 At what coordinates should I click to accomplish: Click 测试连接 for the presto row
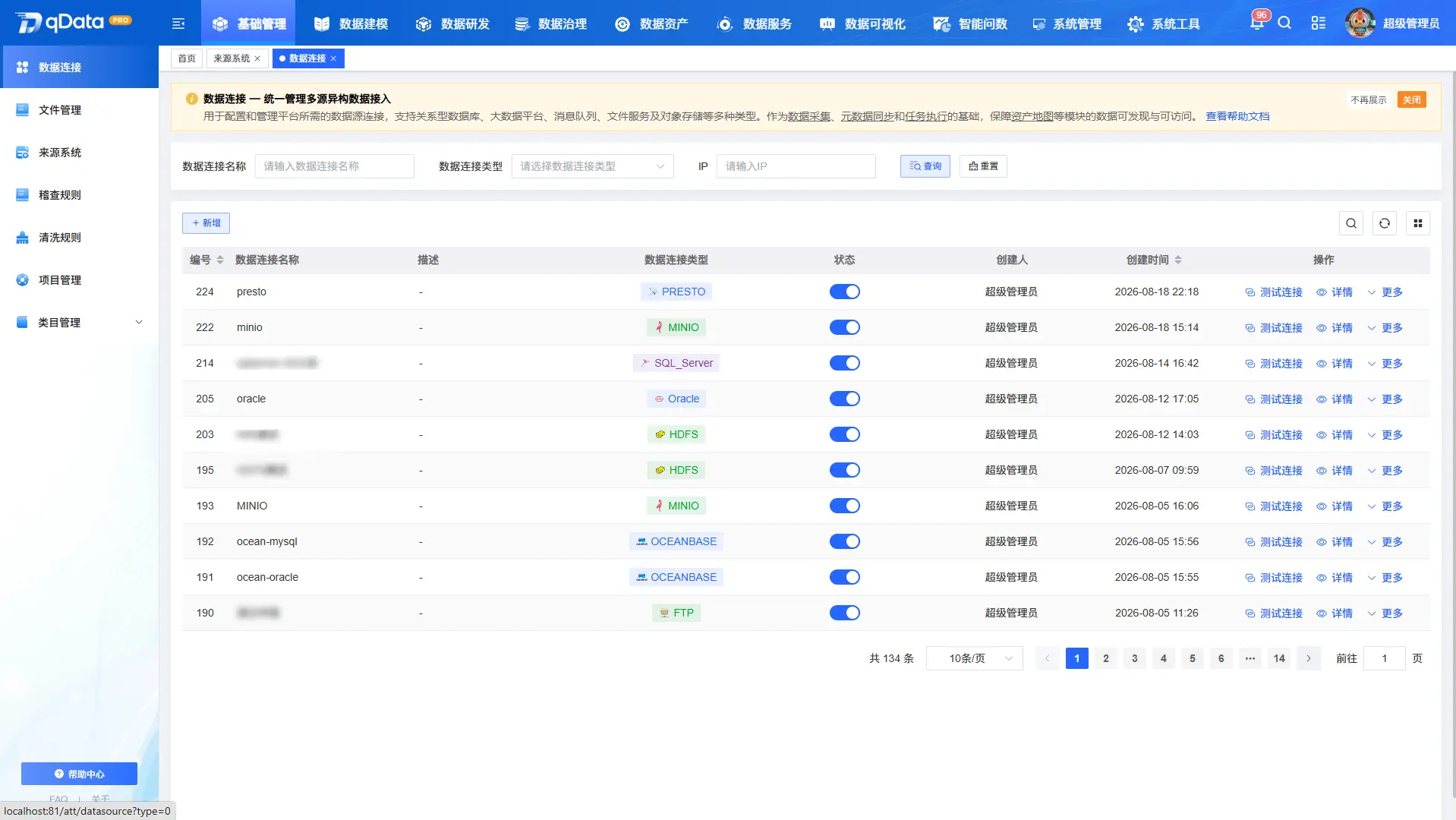1274,292
